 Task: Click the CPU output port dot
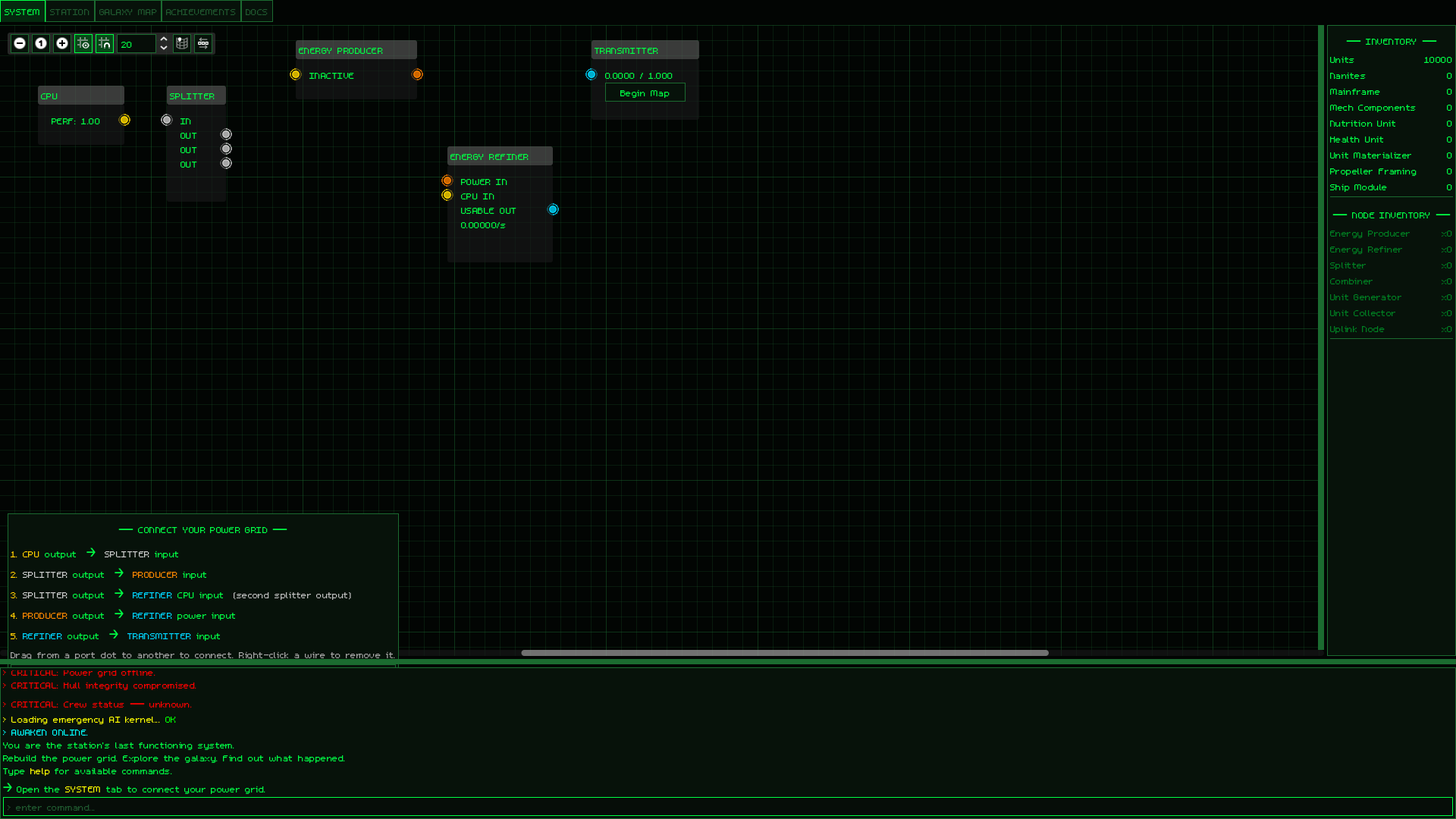point(125,120)
